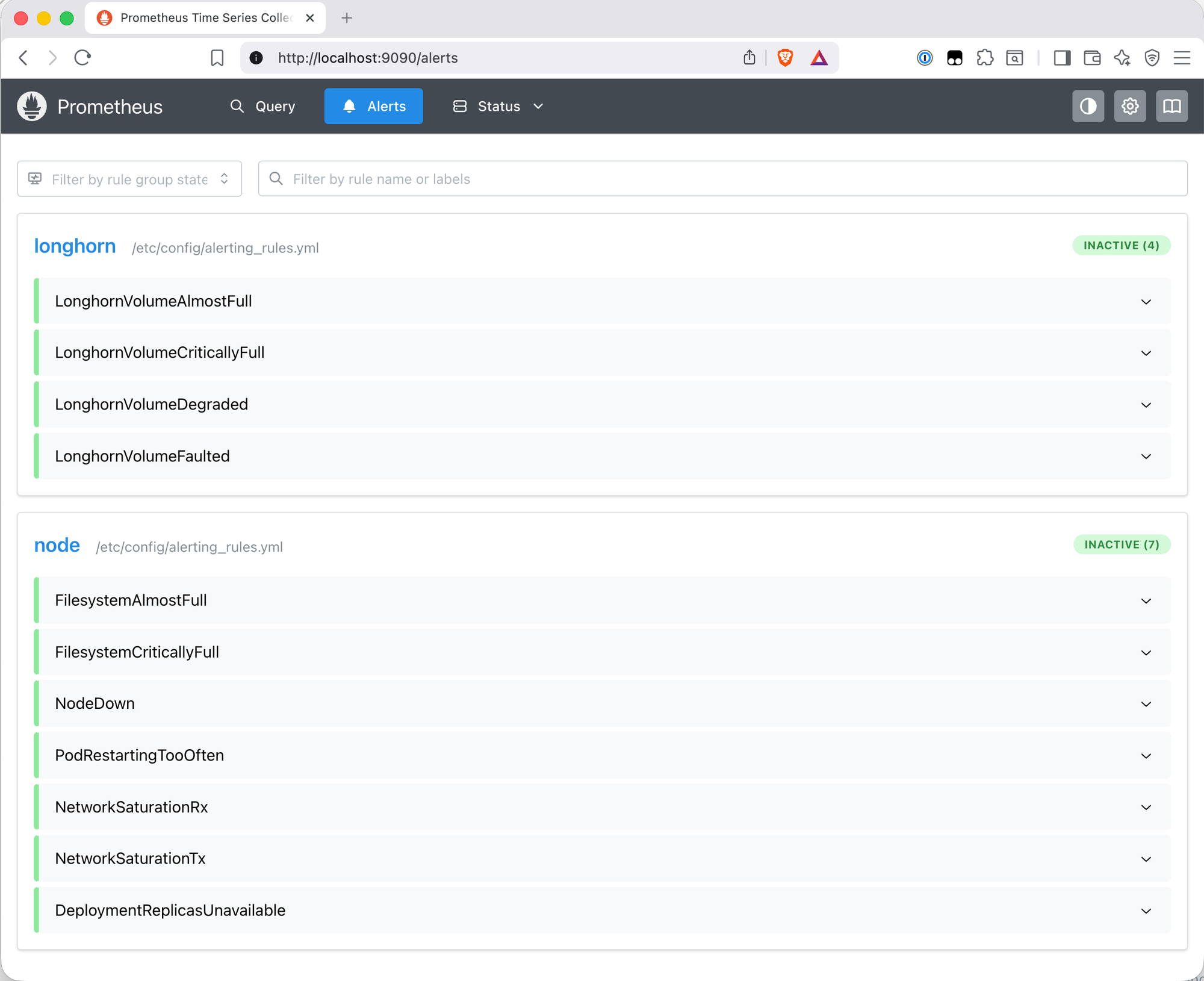Expand the FilesystemAlmostFull alert rule
This screenshot has height=981, width=1204.
tap(602, 600)
